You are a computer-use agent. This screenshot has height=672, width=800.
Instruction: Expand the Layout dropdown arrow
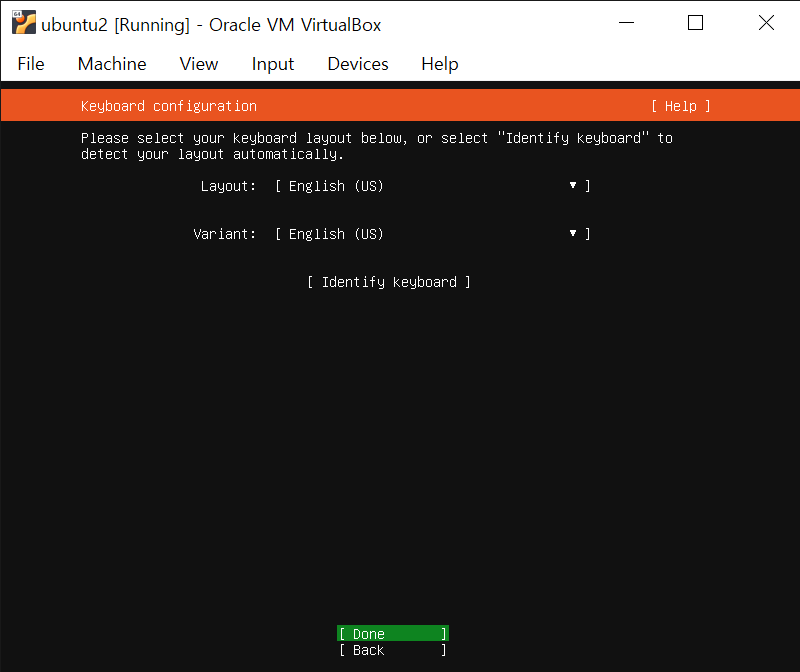click(x=572, y=185)
